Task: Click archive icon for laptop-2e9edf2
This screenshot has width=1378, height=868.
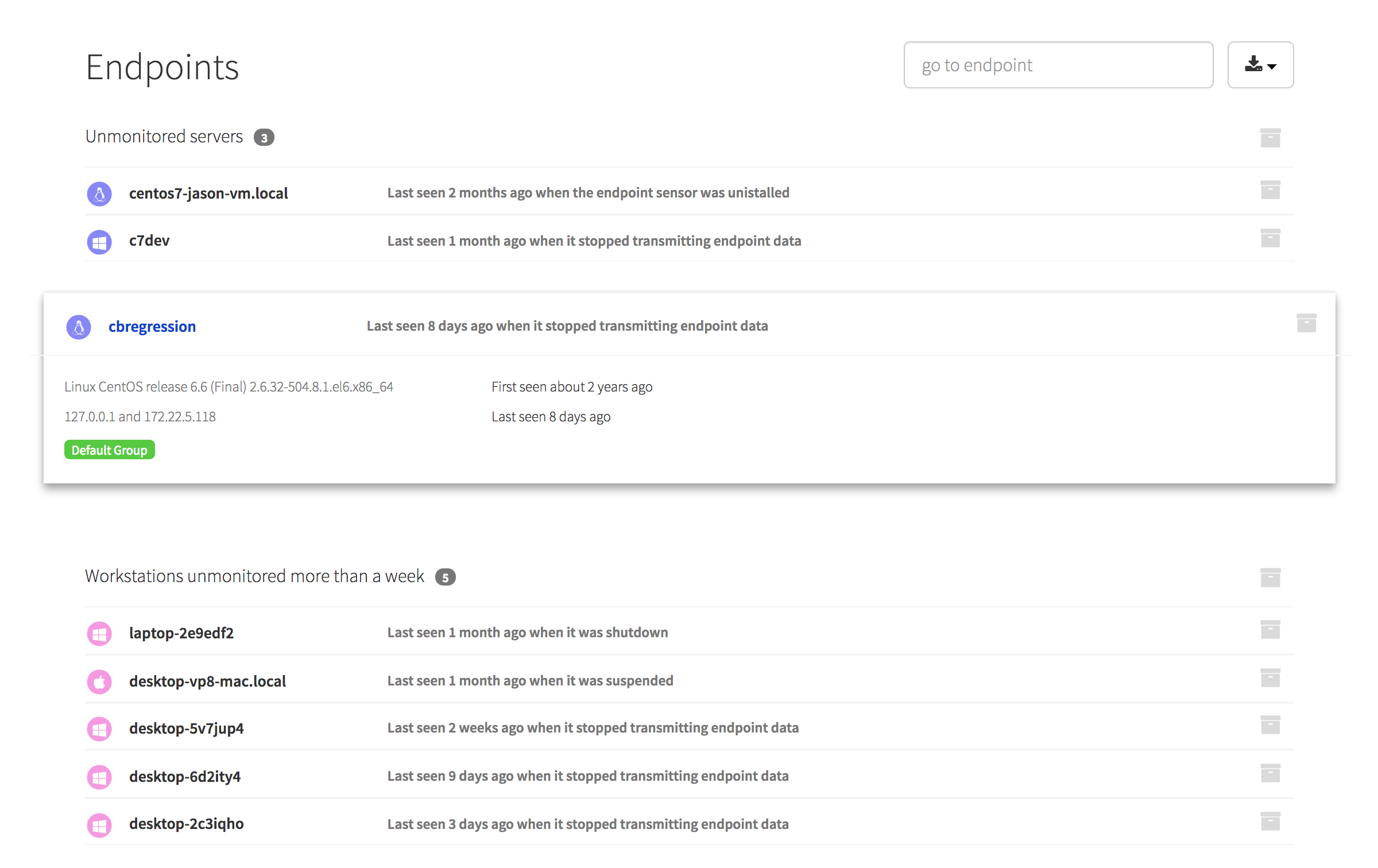Action: point(1270,630)
